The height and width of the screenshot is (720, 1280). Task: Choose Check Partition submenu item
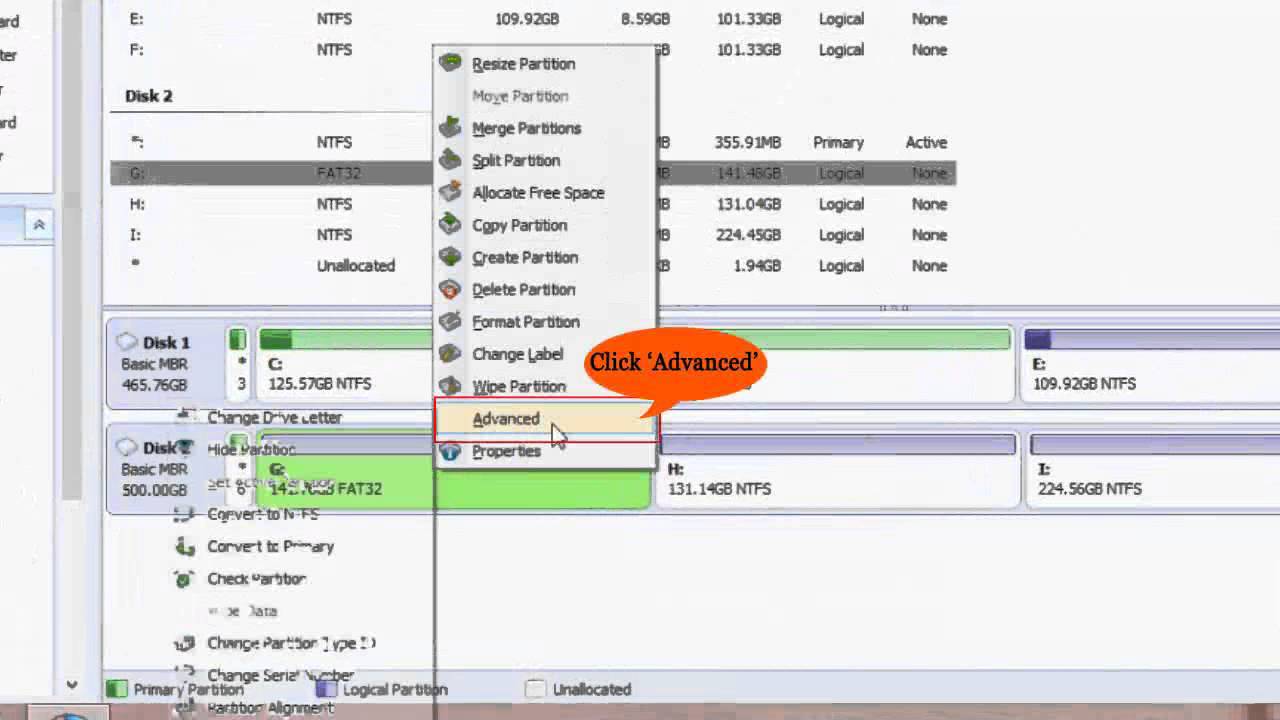(256, 579)
